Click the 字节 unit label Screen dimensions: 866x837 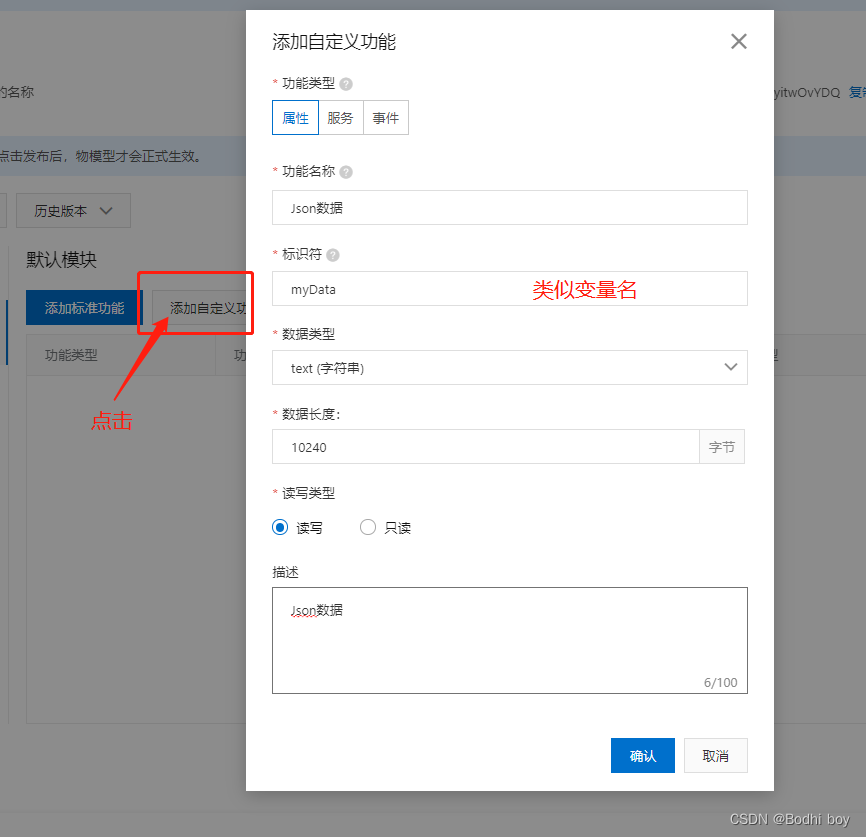click(722, 446)
